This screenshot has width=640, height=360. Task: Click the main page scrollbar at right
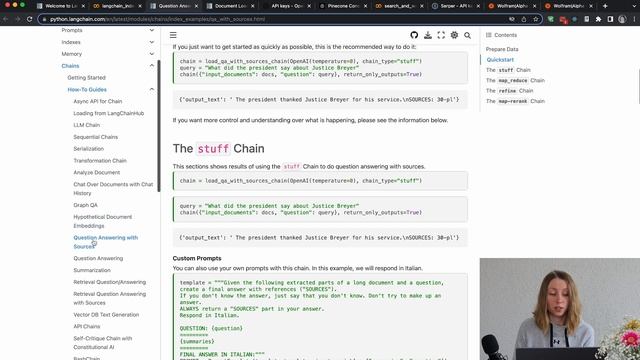638,86
